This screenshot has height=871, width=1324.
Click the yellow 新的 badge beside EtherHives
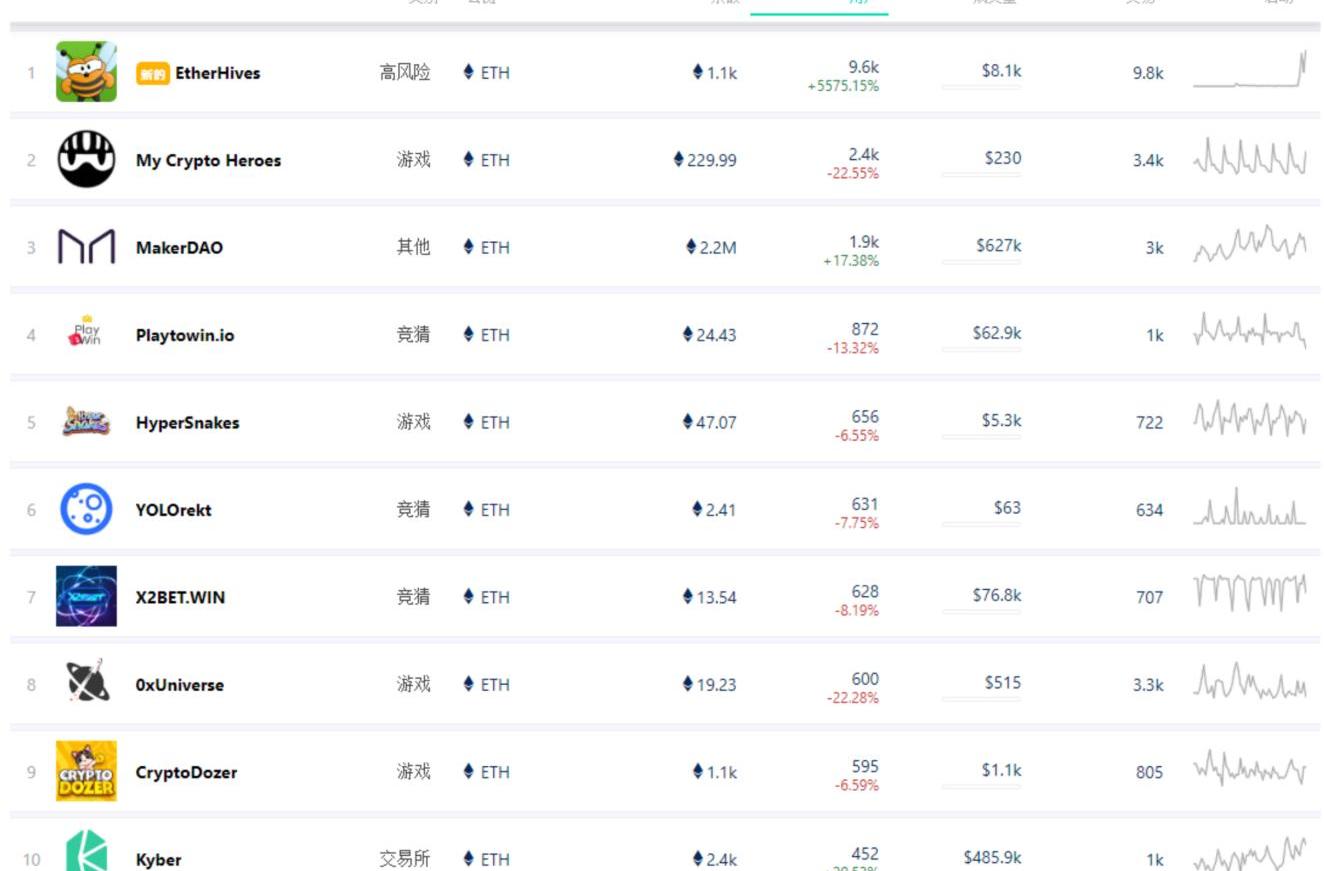(x=152, y=73)
